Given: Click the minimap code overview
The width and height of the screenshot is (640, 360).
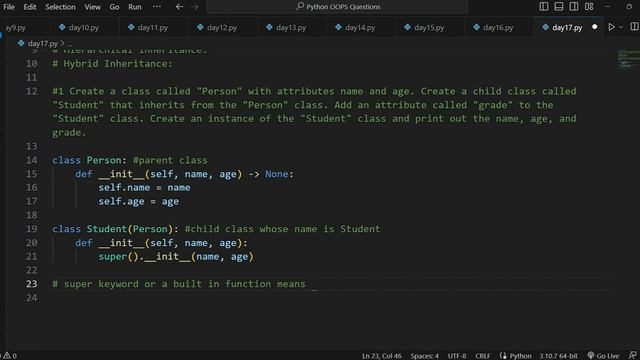Looking at the screenshot, I should pyautogui.click(x=628, y=58).
